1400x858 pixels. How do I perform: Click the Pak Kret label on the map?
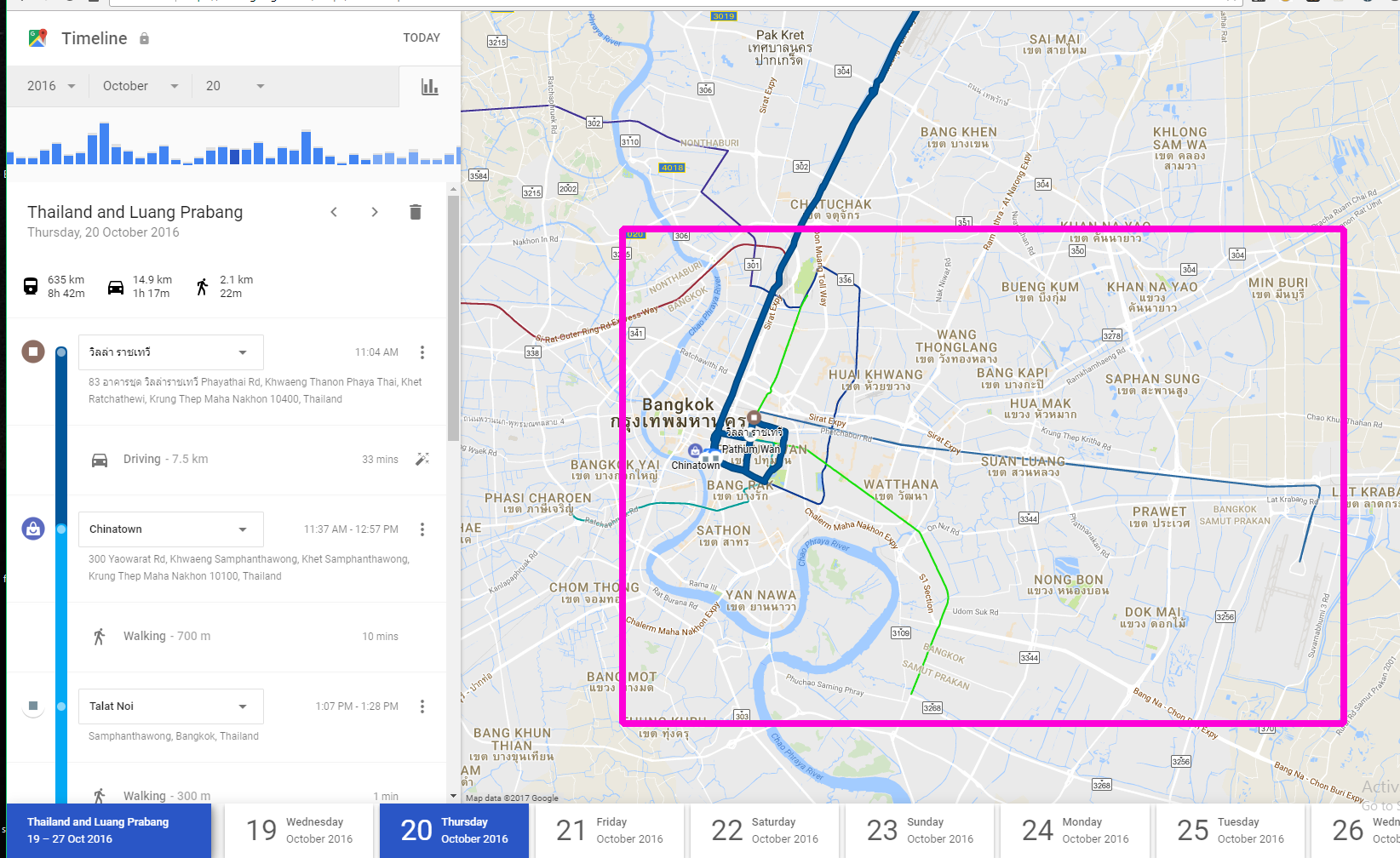(x=780, y=36)
